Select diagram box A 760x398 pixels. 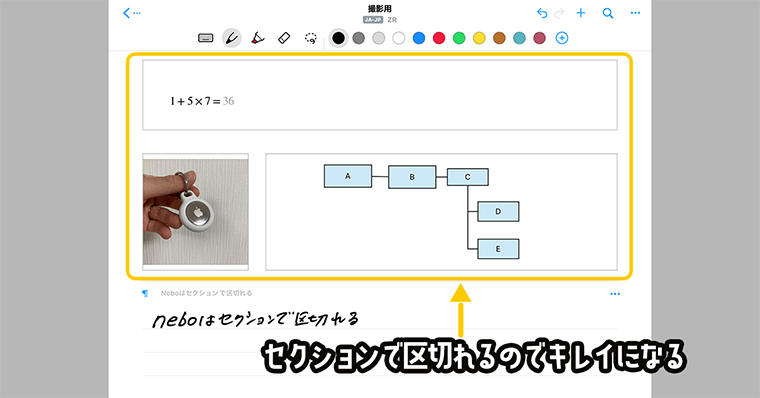click(x=348, y=176)
